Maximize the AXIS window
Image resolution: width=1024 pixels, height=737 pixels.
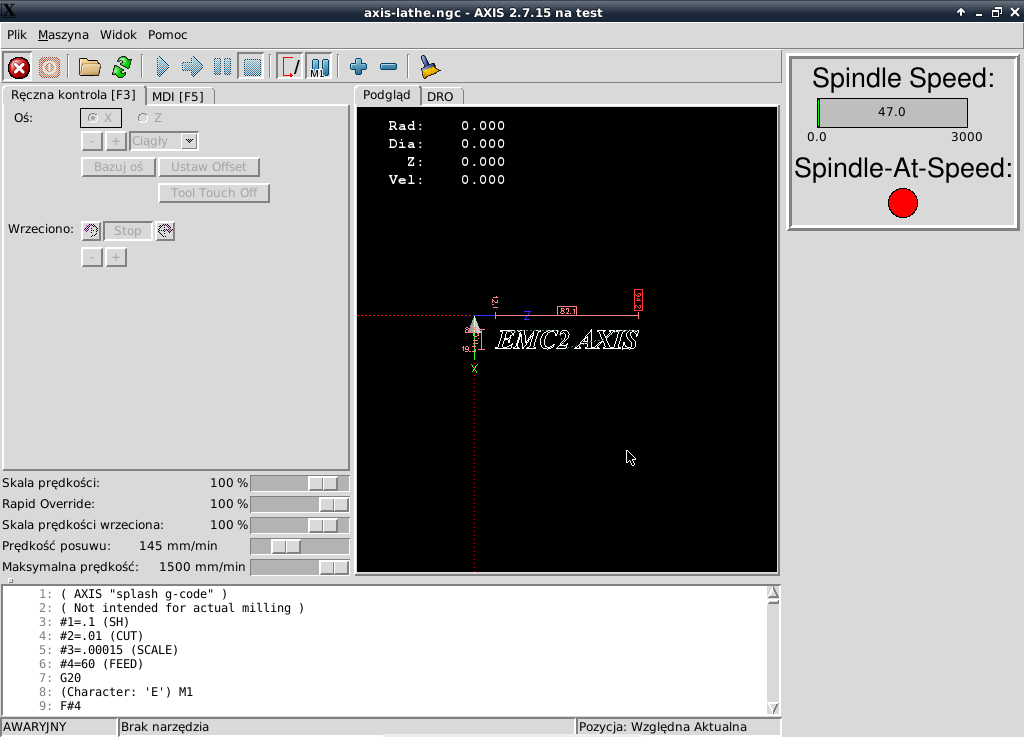pyautogui.click(x=997, y=12)
